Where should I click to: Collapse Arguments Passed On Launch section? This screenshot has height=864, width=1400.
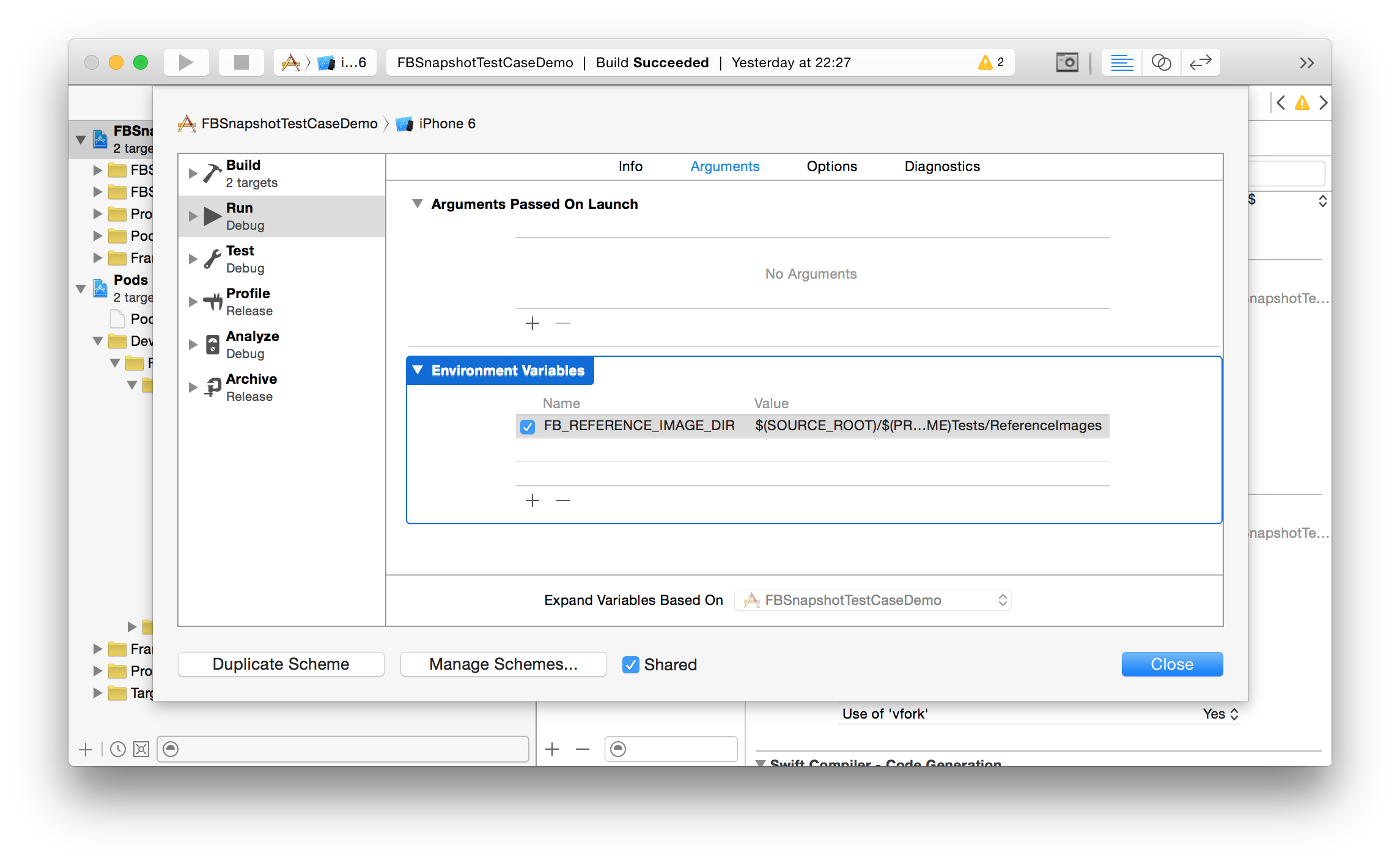[x=418, y=204]
